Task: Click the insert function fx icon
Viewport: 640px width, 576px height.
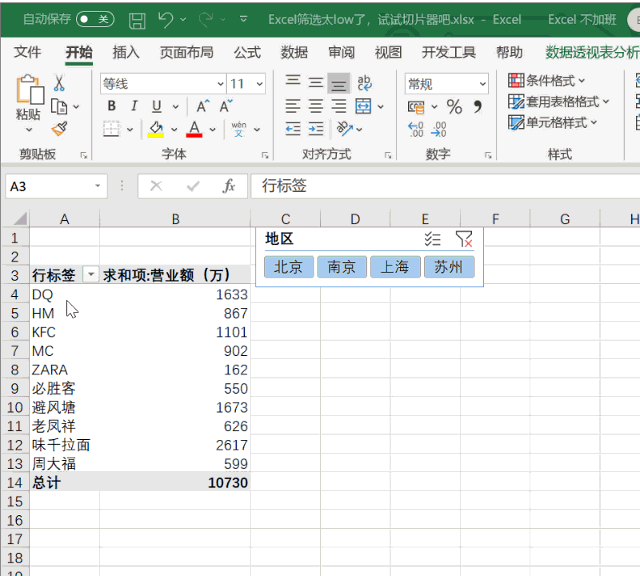Action: click(229, 186)
